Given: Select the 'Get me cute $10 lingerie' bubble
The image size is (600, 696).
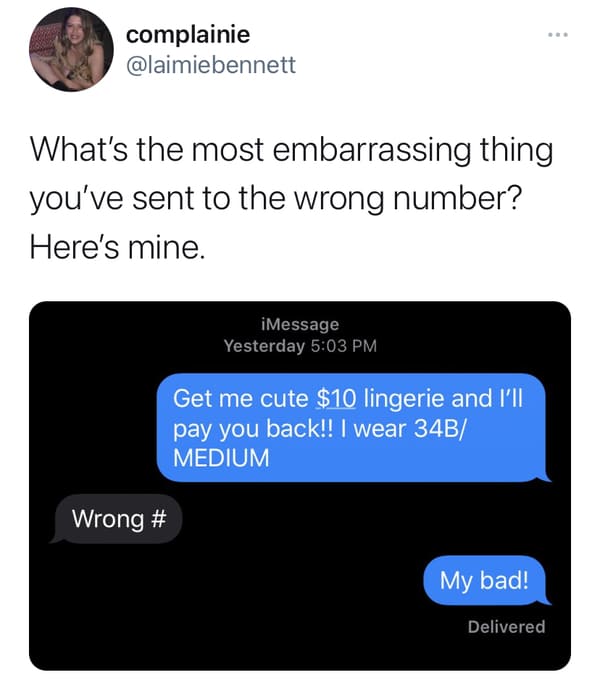Looking at the screenshot, I should pos(353,428).
